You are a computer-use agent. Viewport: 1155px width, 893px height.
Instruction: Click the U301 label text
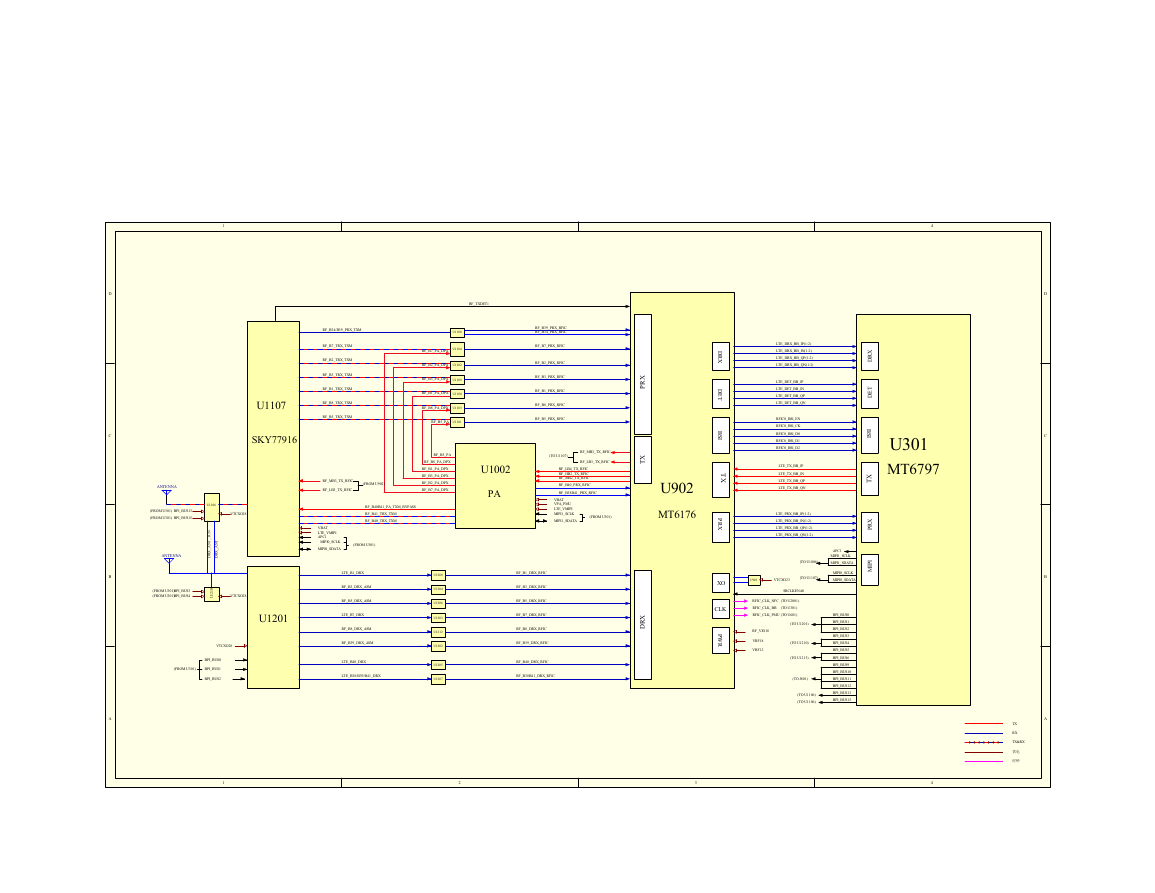[x=908, y=444]
